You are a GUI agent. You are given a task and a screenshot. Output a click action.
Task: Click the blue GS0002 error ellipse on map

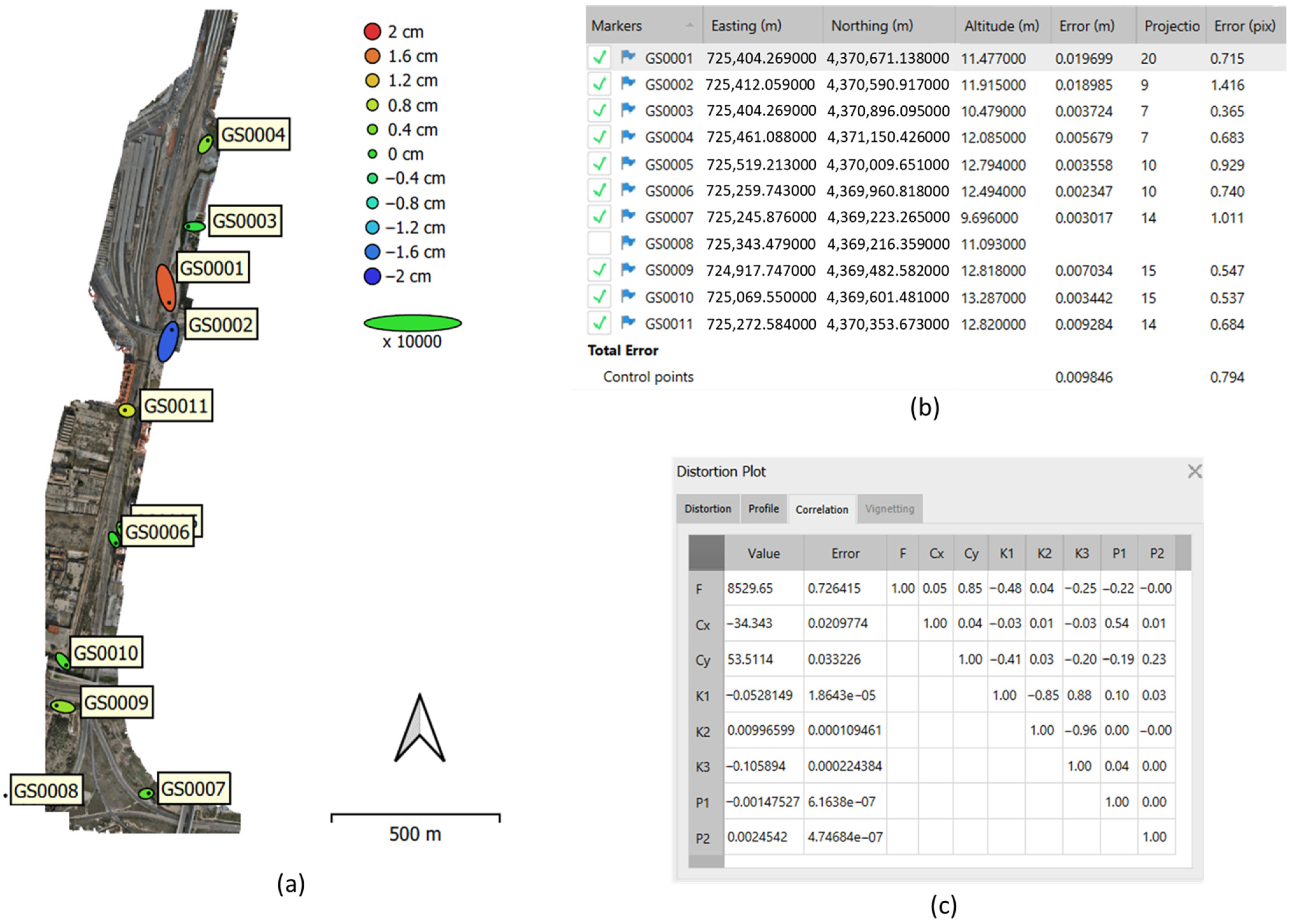coord(168,341)
